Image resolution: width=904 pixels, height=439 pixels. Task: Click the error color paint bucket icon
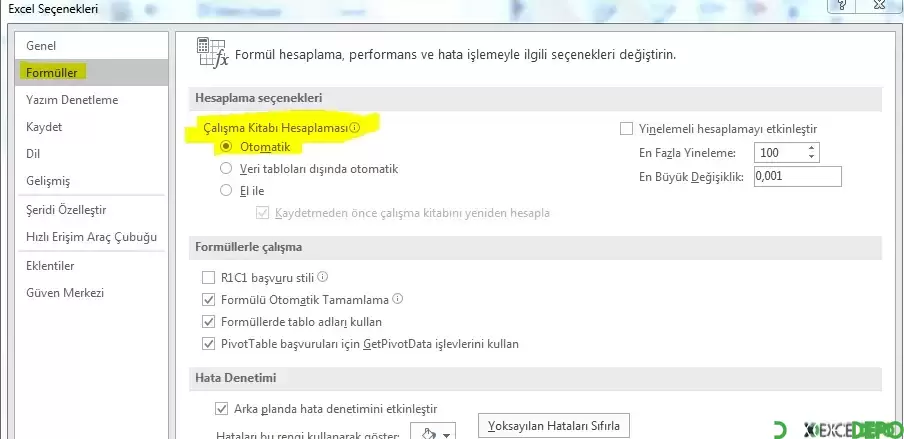428,434
